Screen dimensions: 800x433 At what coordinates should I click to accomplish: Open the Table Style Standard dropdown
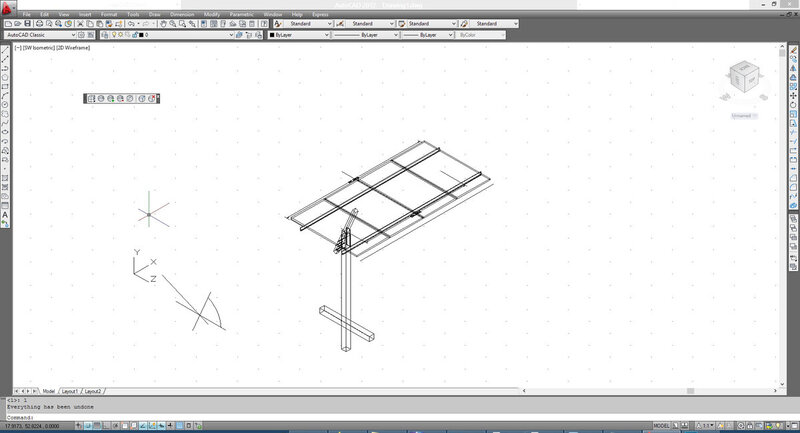click(432, 24)
